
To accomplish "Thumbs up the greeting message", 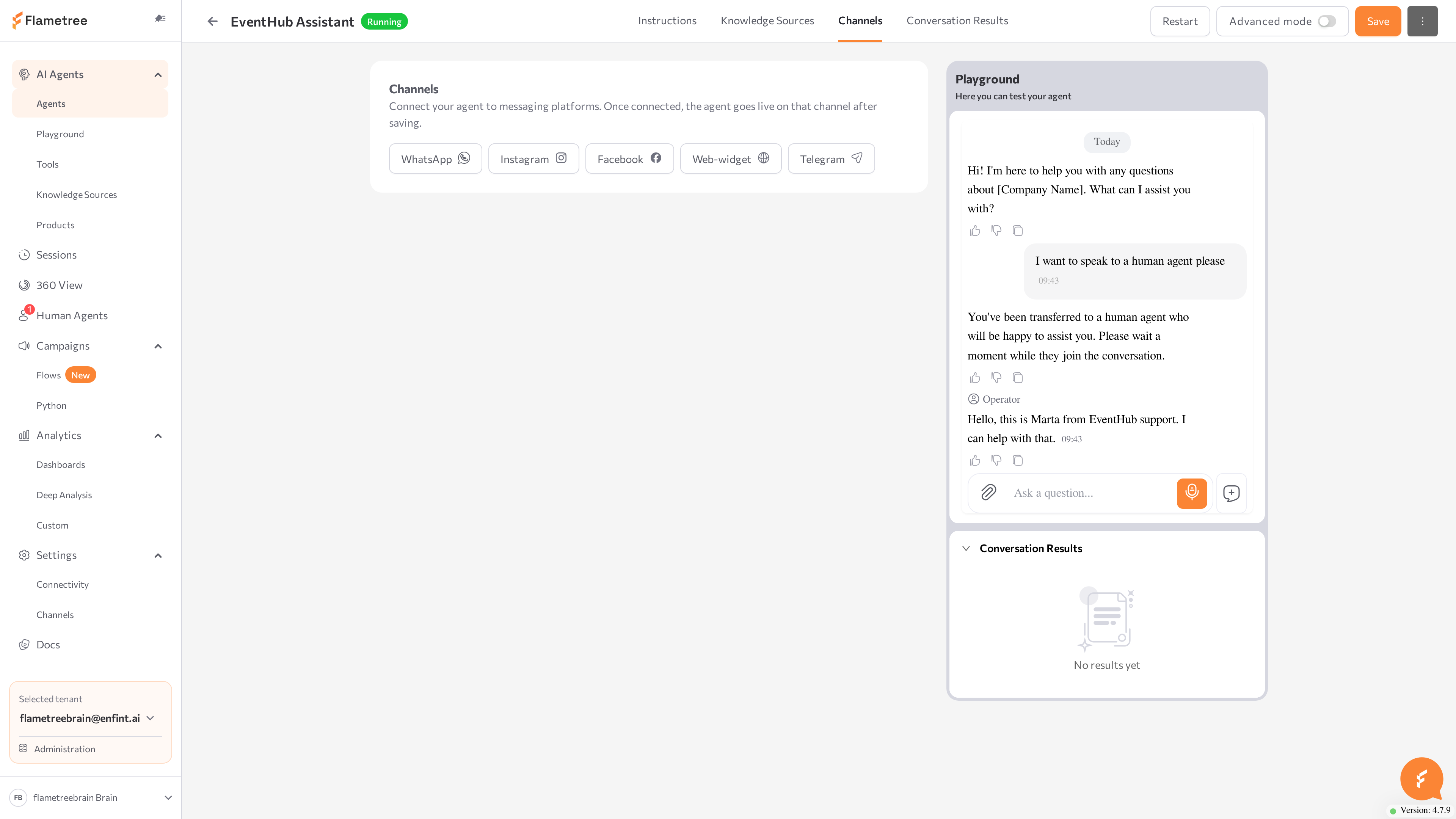I will pos(975,231).
